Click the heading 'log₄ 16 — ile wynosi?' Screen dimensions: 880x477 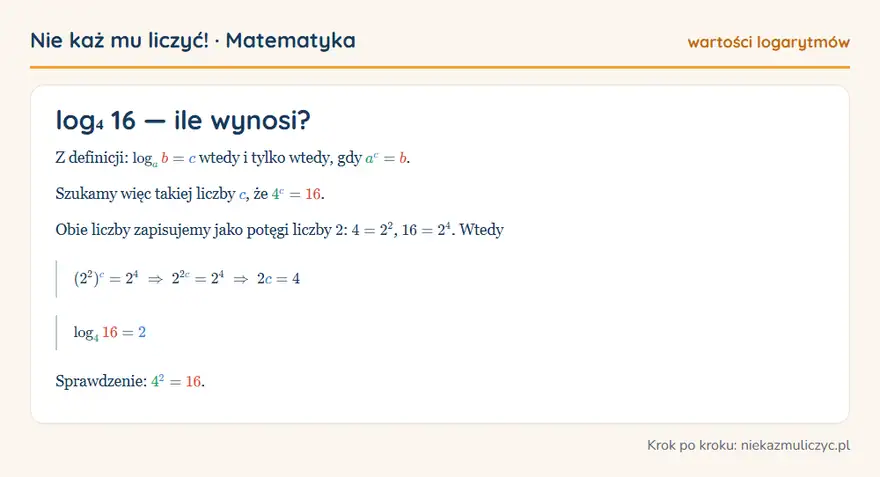183,120
